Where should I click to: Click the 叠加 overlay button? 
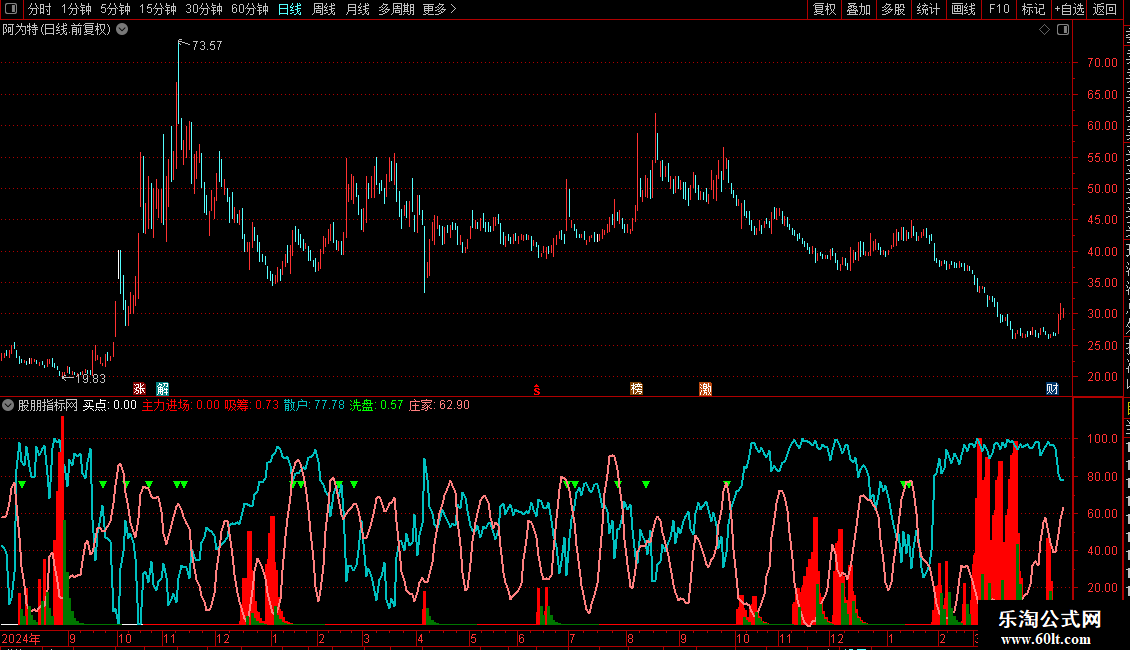tap(859, 9)
